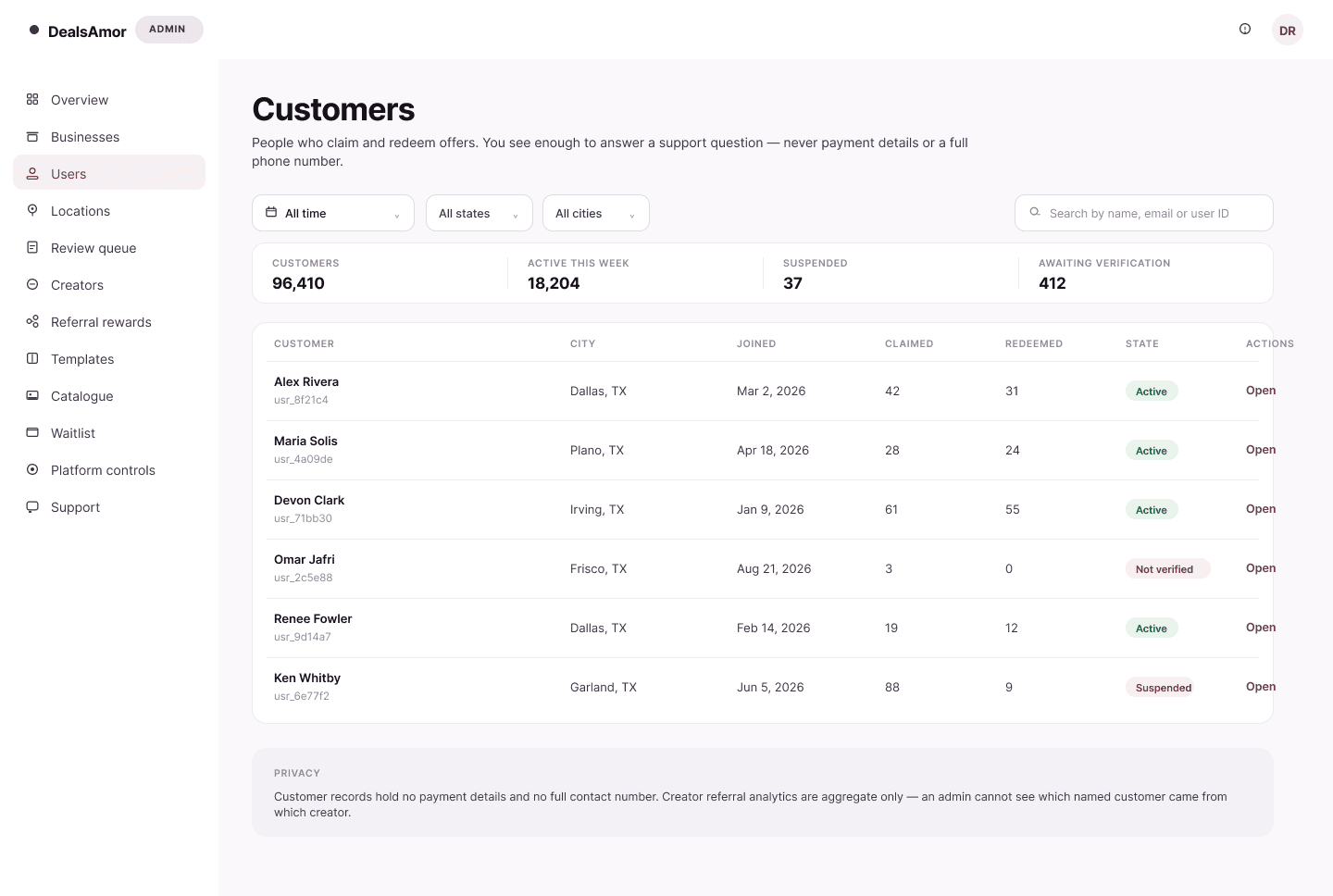Viewport: 1333px width, 896px height.
Task: Click the Referral rewards share icon
Action: click(32, 321)
